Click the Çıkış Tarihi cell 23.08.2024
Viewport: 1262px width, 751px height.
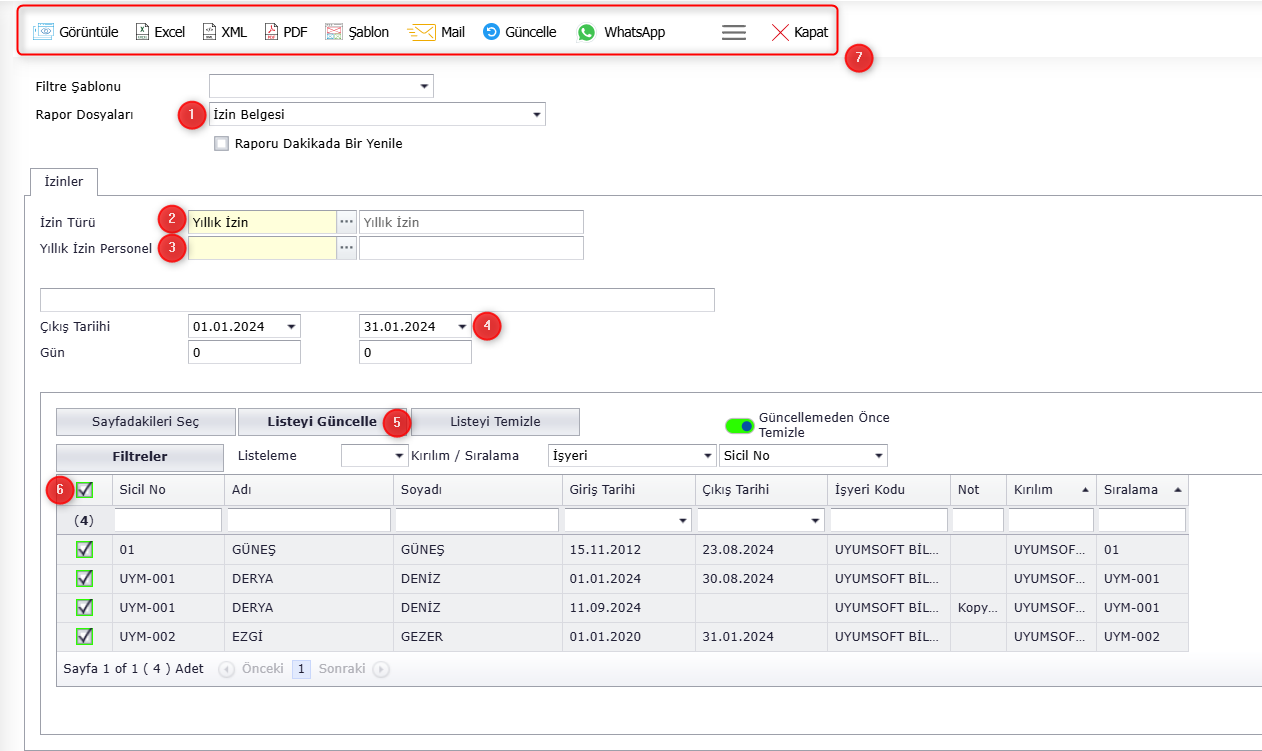pos(760,550)
